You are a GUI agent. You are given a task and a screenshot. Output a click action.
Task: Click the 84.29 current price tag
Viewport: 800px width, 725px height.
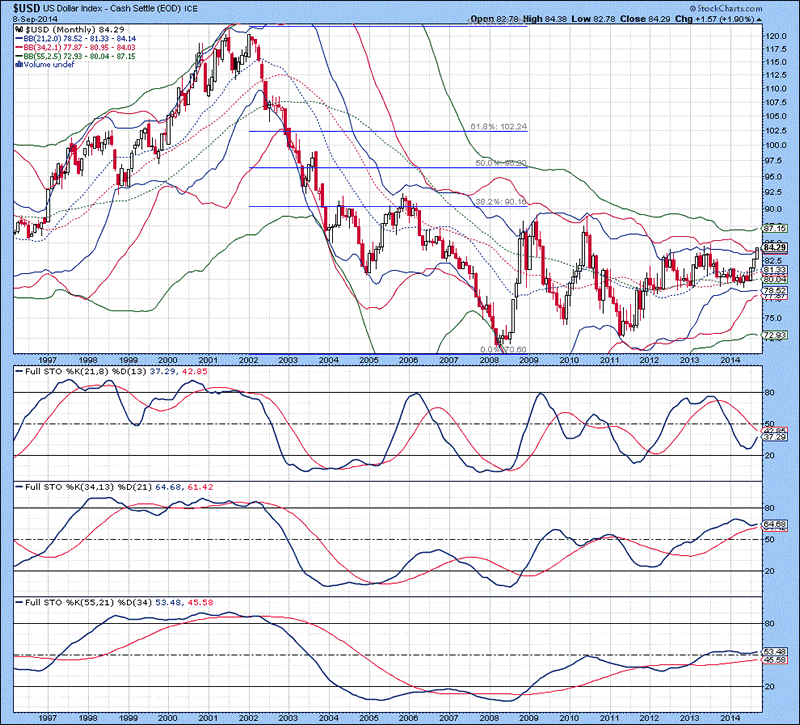tap(772, 247)
